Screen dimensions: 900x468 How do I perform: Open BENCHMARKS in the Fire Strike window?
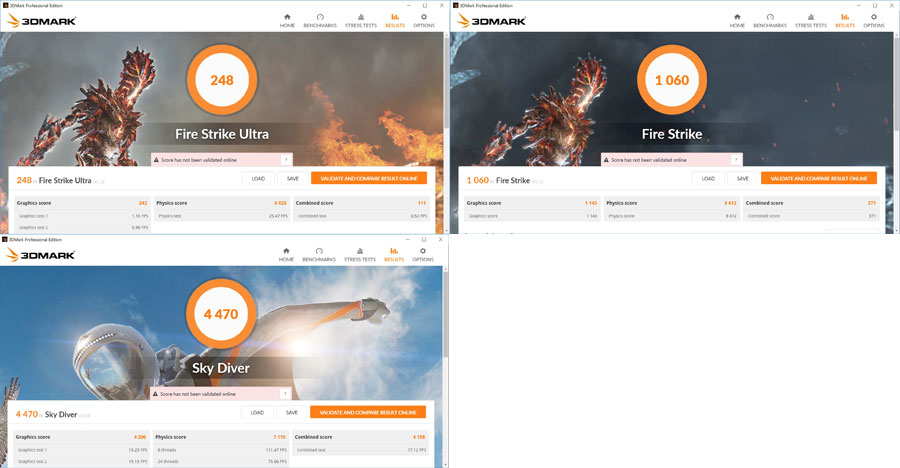pyautogui.click(x=770, y=21)
